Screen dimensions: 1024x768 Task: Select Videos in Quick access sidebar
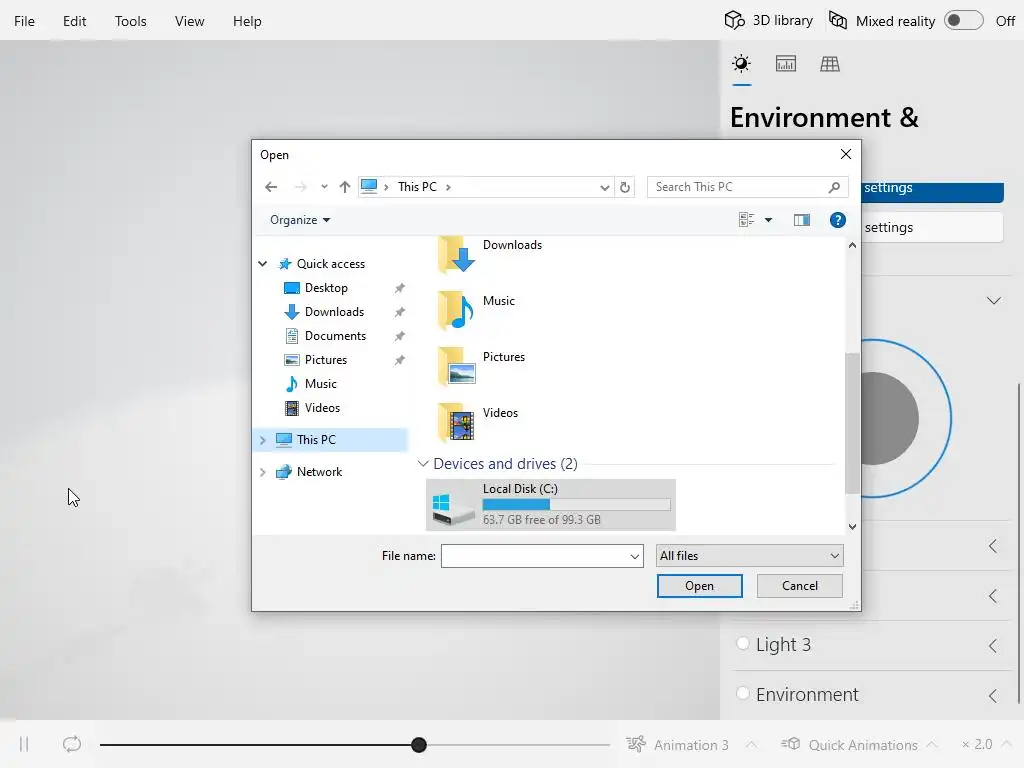click(322, 408)
